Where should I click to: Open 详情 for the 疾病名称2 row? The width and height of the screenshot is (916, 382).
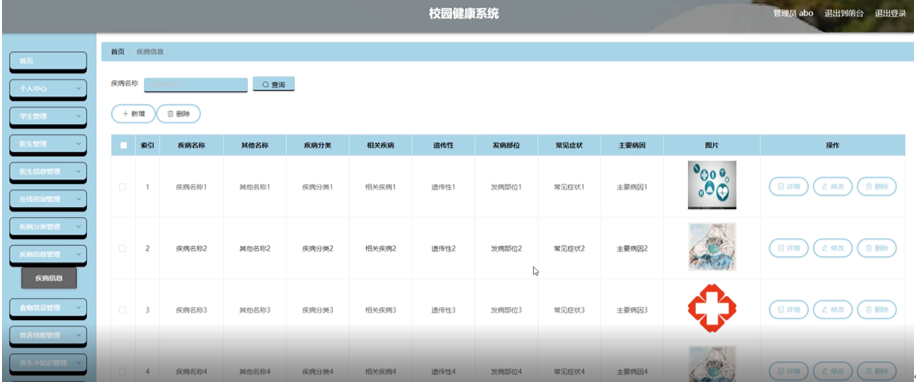789,248
